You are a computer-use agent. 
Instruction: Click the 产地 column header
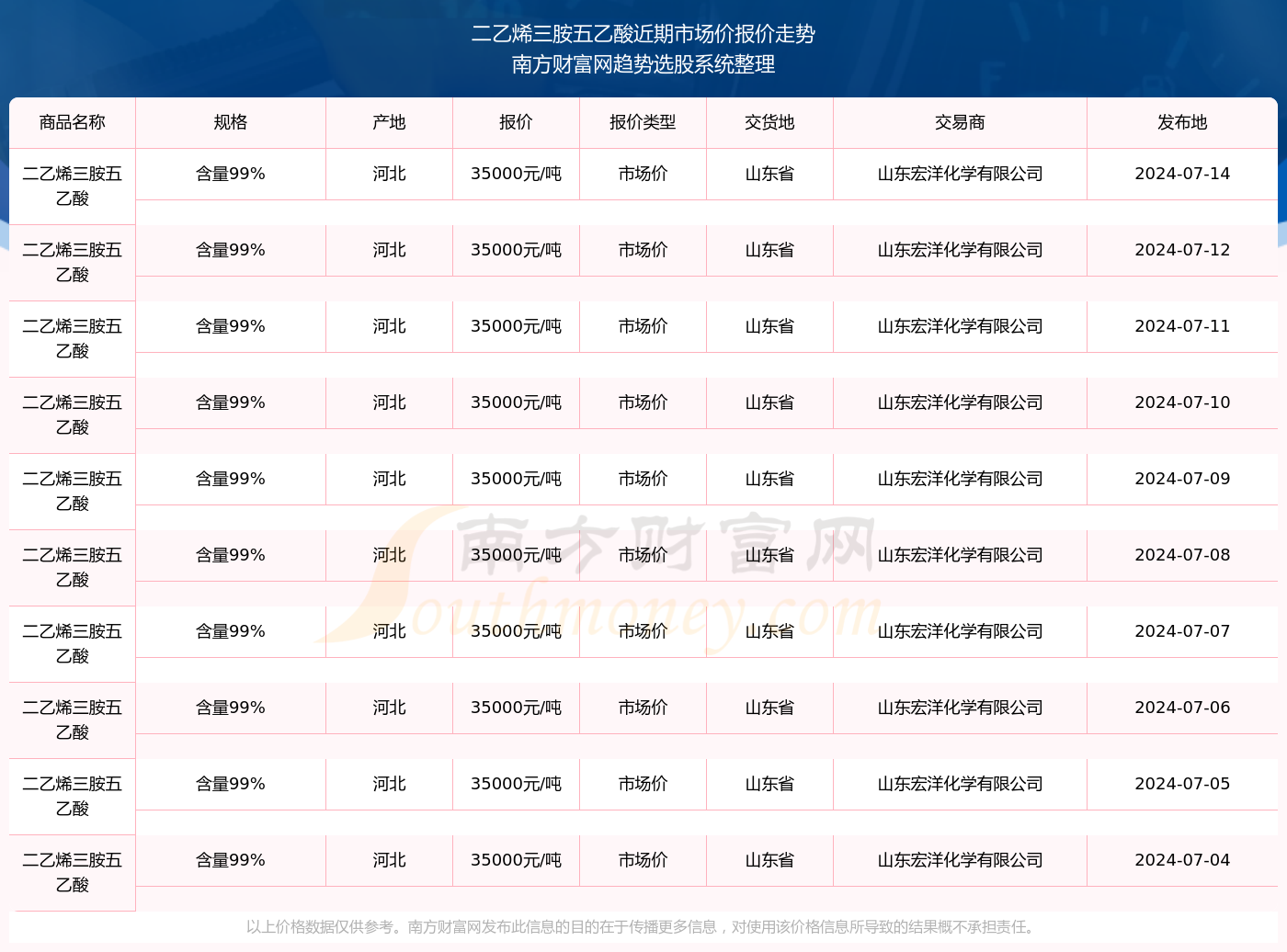point(390,122)
